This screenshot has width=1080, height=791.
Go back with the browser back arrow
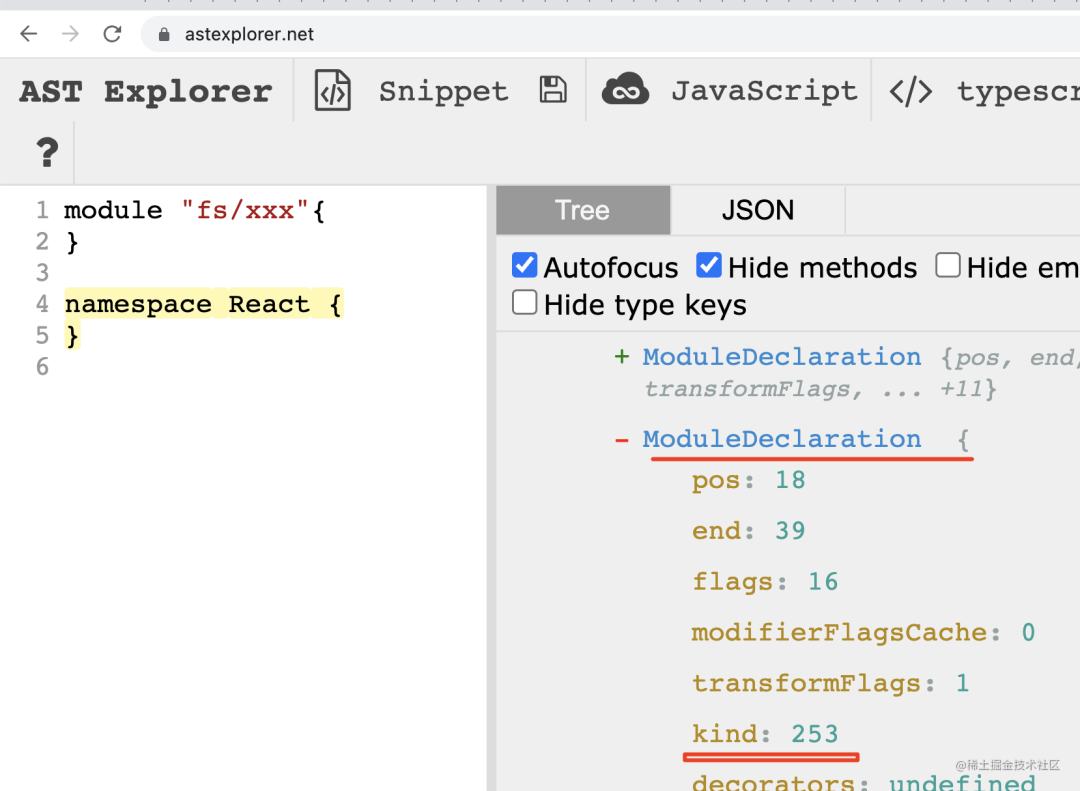tap(28, 34)
